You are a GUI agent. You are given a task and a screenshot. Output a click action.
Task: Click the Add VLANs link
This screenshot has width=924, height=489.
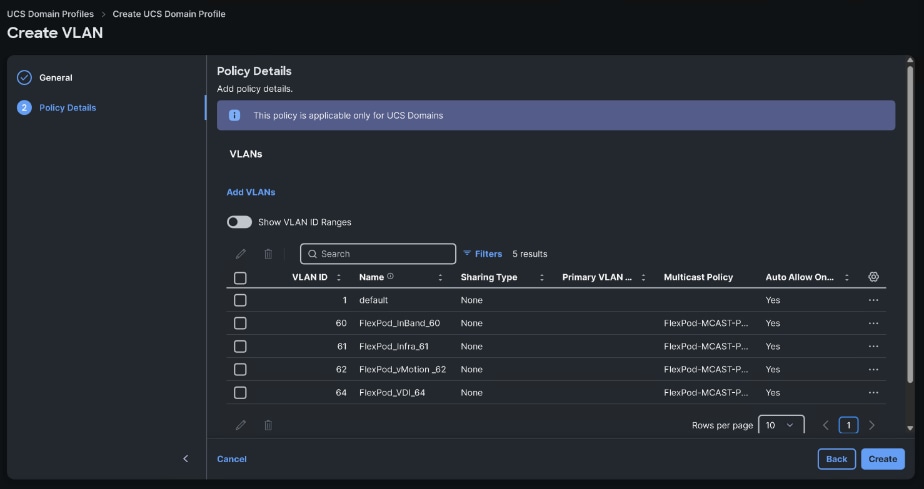(x=251, y=192)
